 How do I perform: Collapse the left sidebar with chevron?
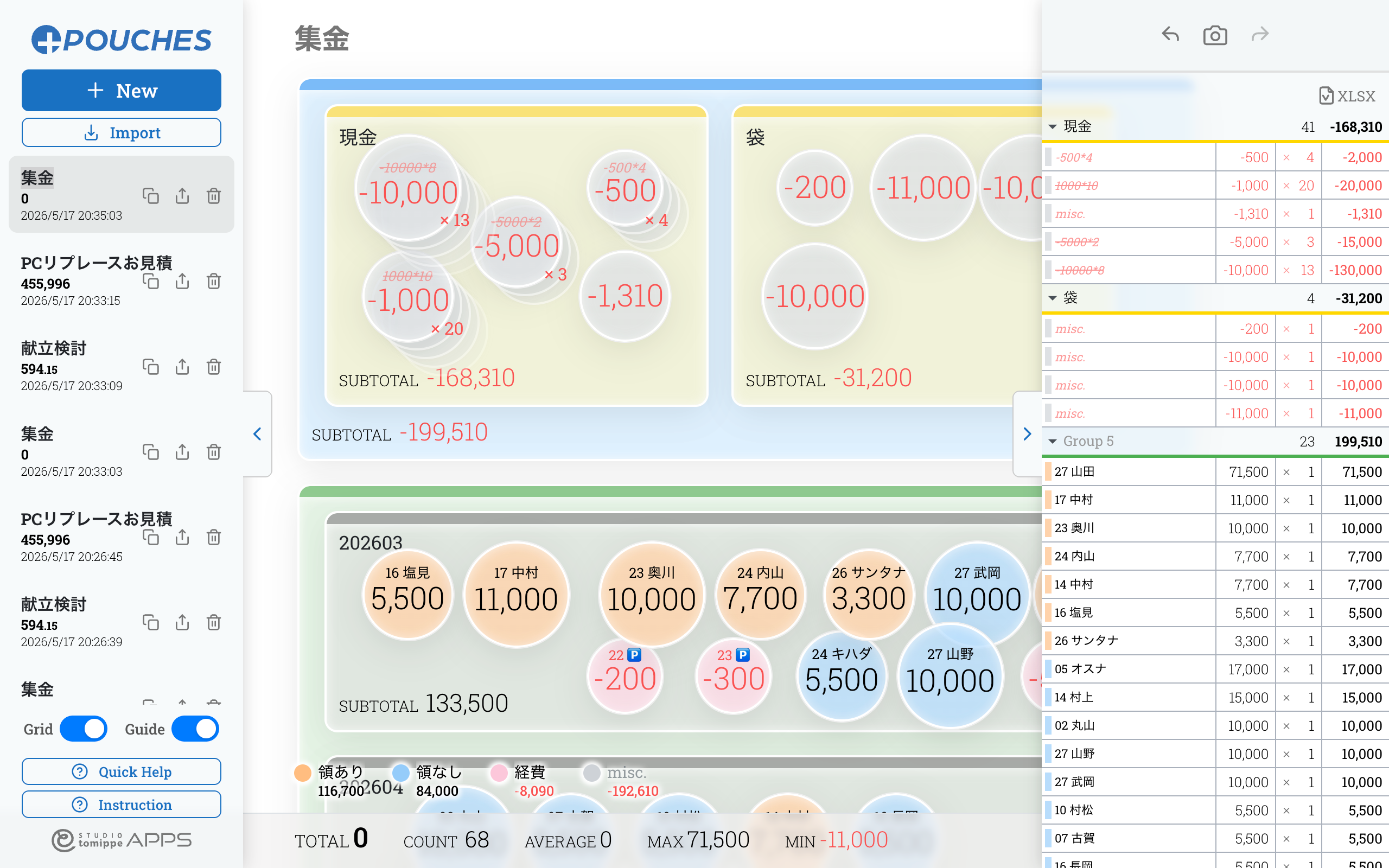(257, 433)
